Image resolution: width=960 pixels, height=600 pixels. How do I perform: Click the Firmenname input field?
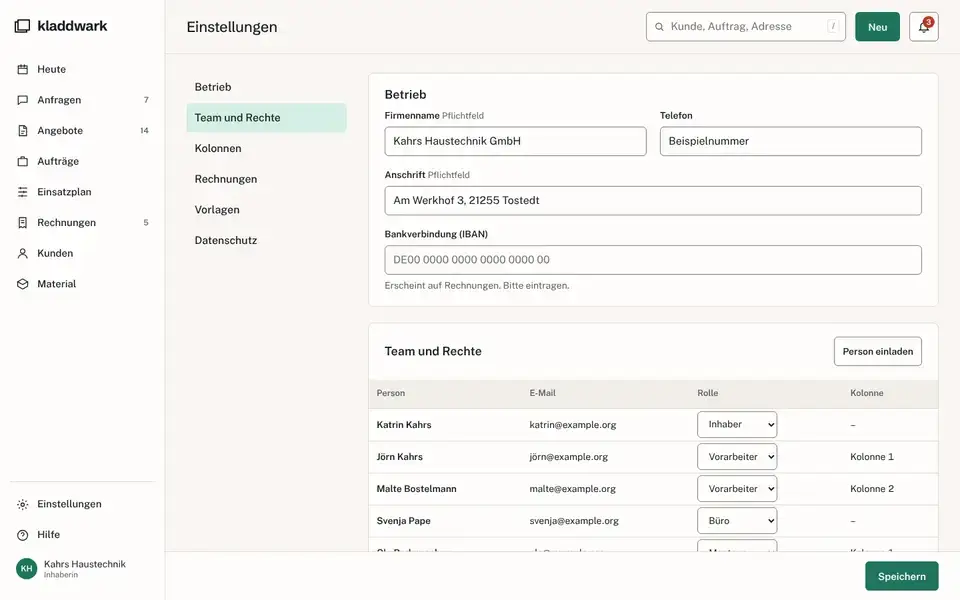point(516,141)
